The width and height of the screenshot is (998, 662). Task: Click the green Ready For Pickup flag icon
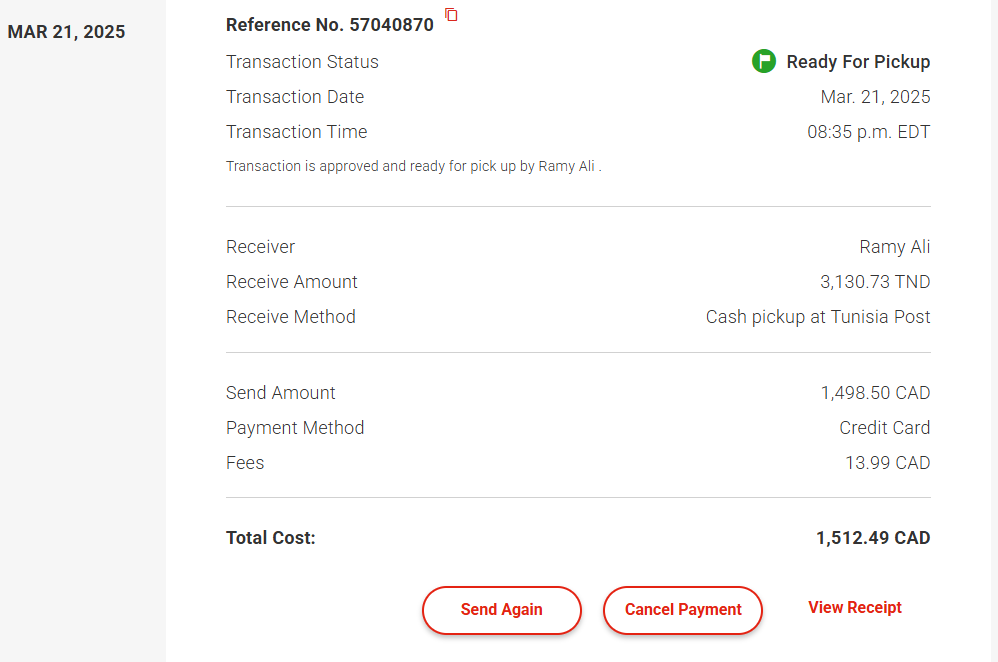[x=764, y=62]
